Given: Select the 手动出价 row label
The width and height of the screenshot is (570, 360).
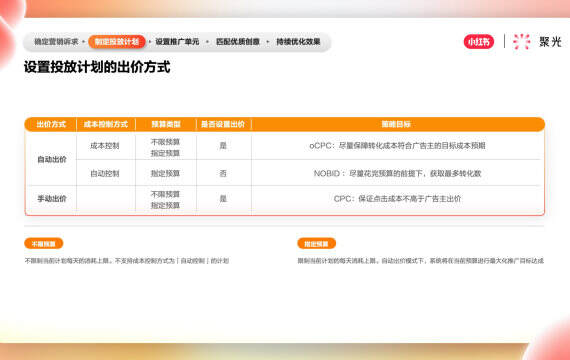Looking at the screenshot, I should [52, 199].
